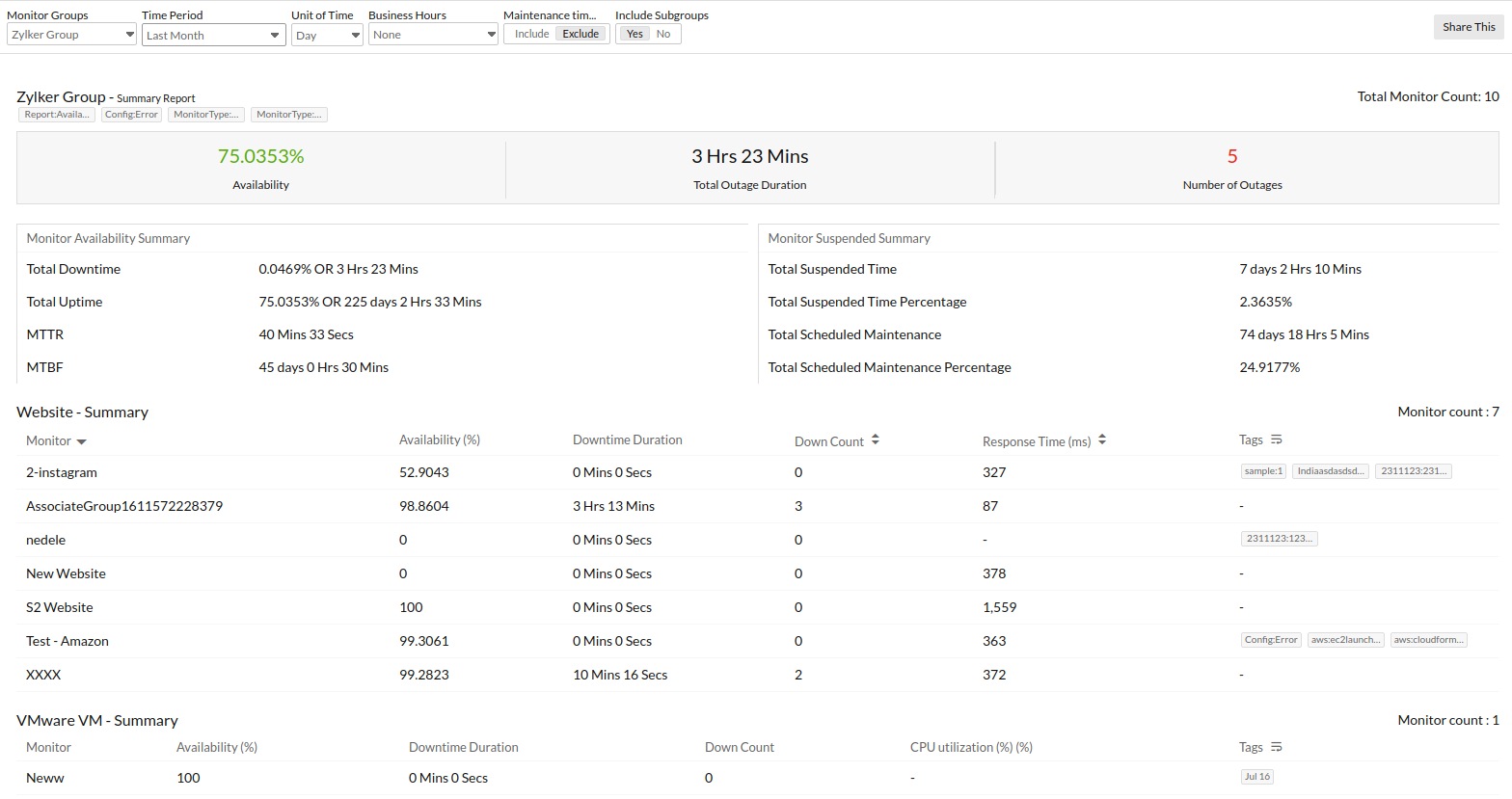Image resolution: width=1512 pixels, height=799 pixels.
Task: Open the AssociateGroup1611572228379 monitor
Action: [124, 506]
